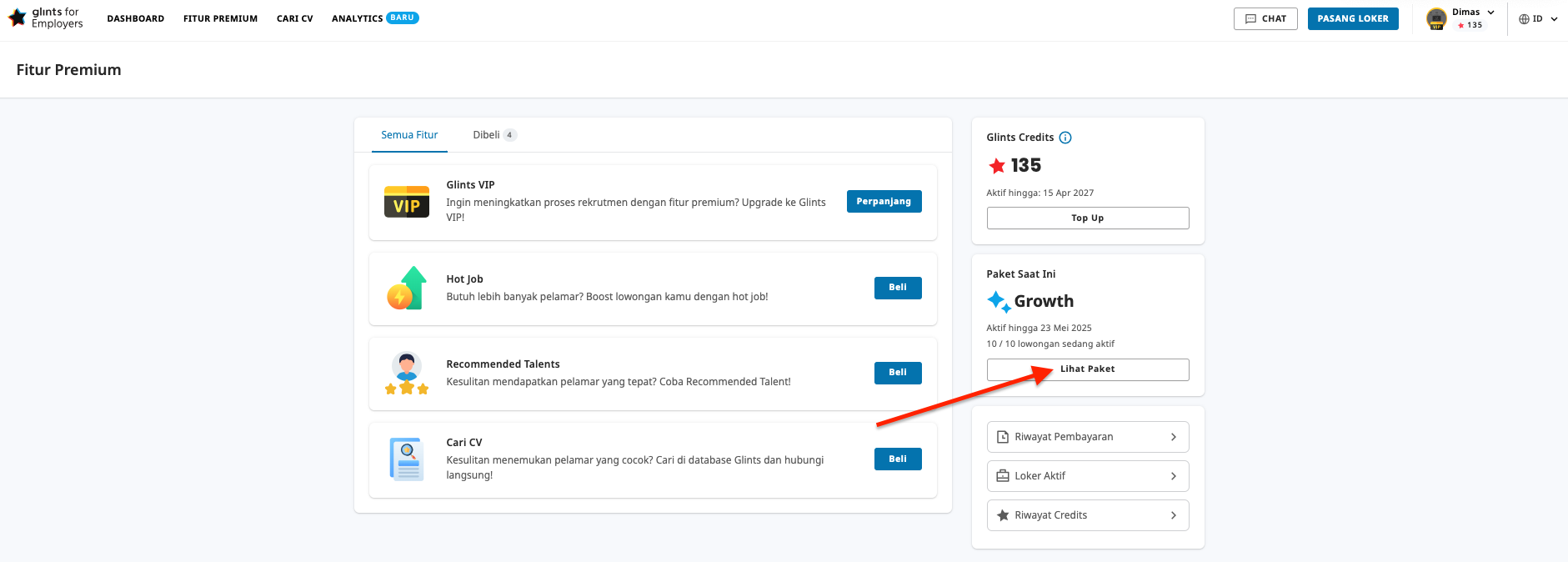Open the Fitur Premium menu item

point(220,18)
